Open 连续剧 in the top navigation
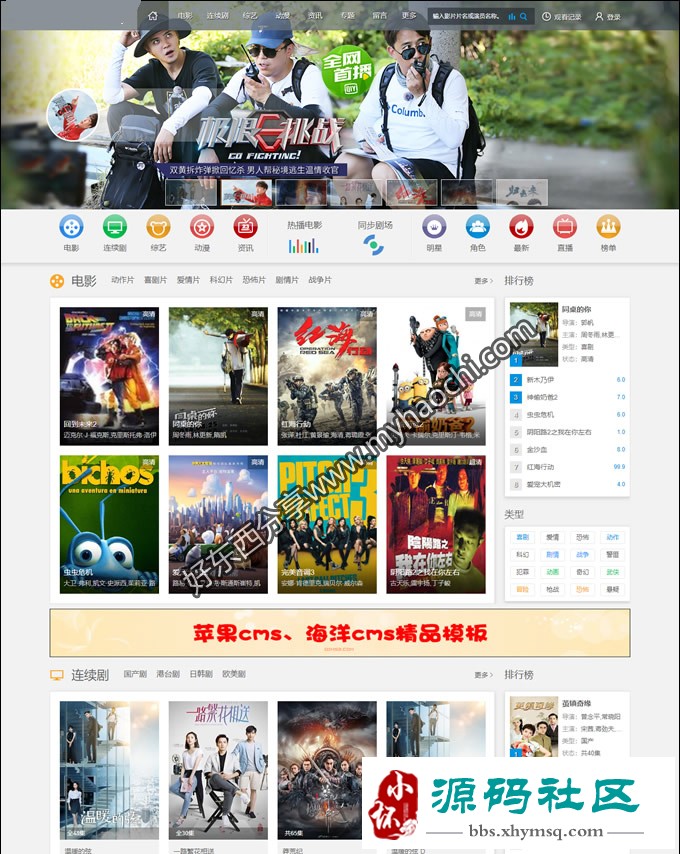The width and height of the screenshot is (680, 854). click(x=217, y=16)
